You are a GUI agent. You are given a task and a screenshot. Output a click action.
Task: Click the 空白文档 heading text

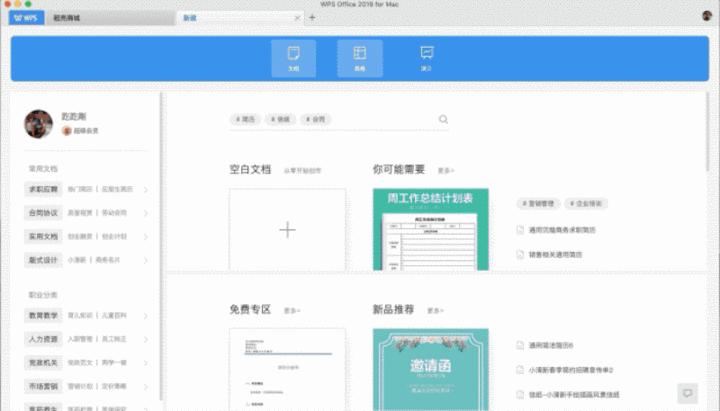tap(250, 169)
